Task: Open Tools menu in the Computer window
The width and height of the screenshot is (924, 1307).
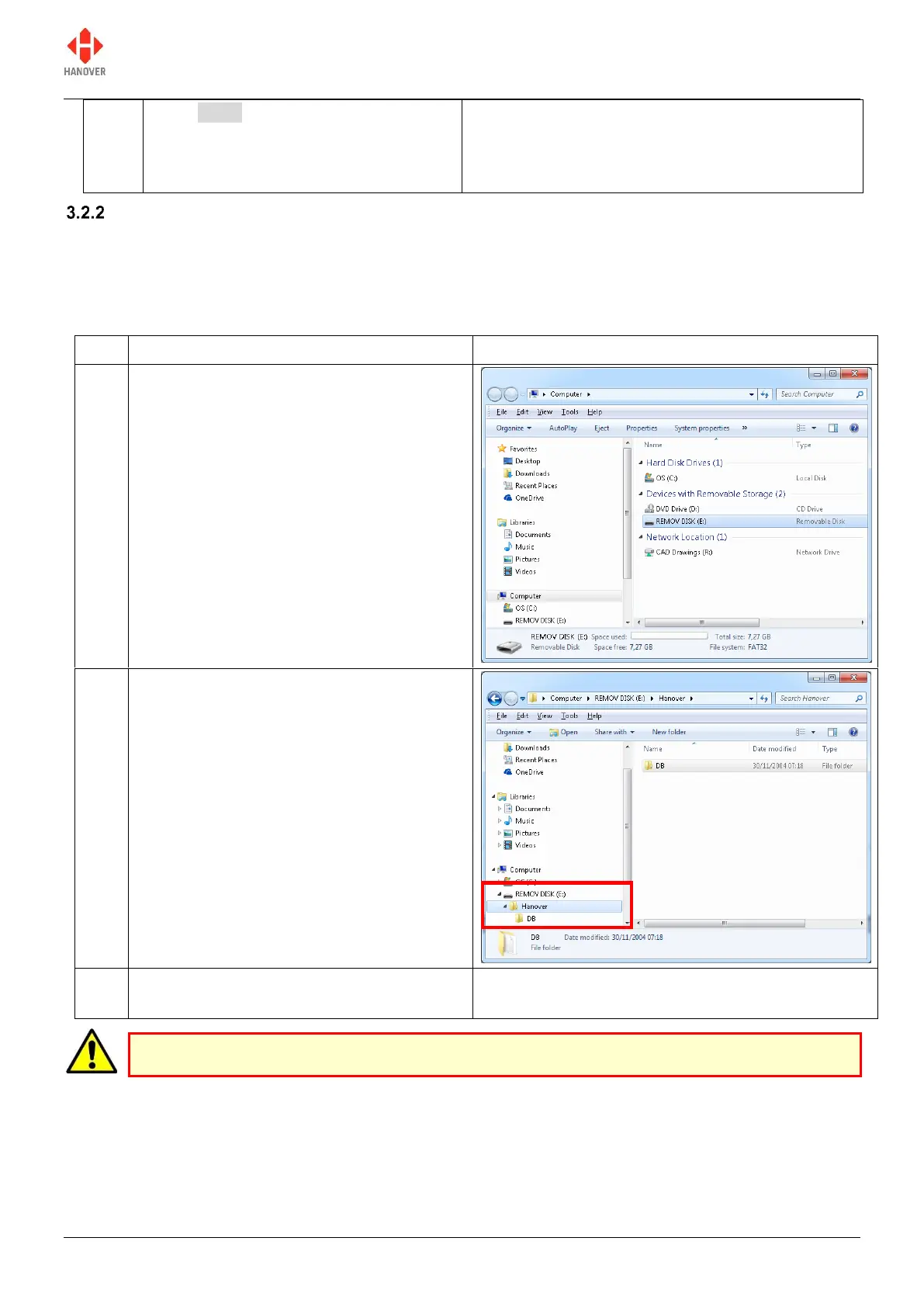Action: point(570,412)
